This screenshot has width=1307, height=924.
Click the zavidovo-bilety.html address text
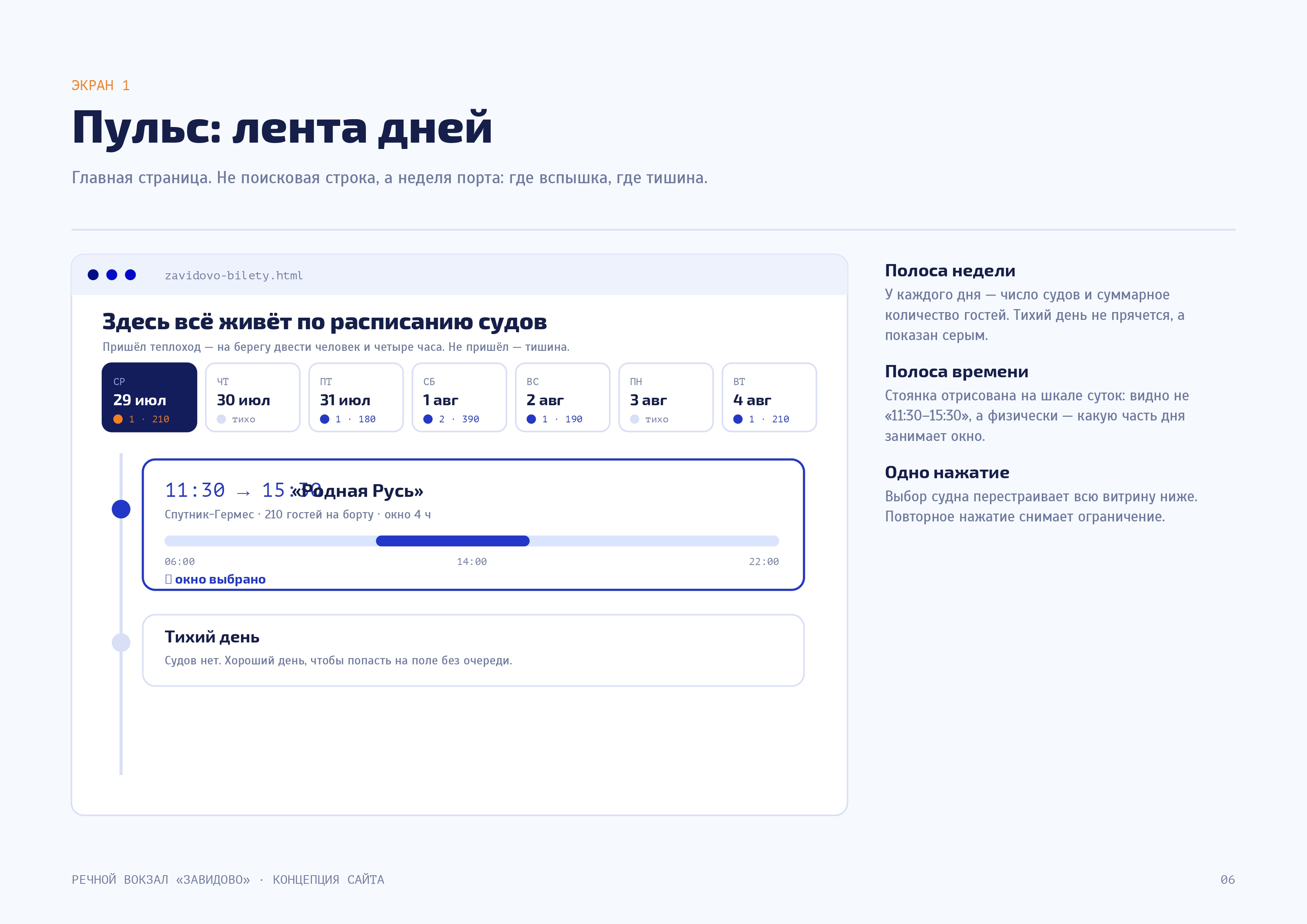233,275
